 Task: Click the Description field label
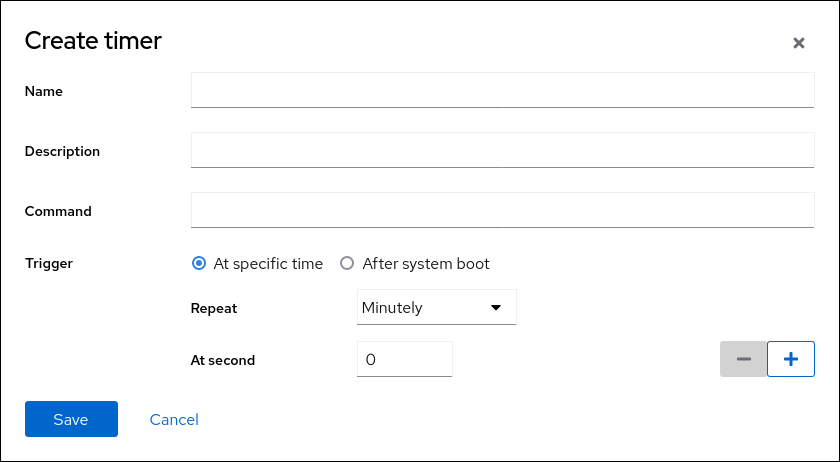click(62, 152)
